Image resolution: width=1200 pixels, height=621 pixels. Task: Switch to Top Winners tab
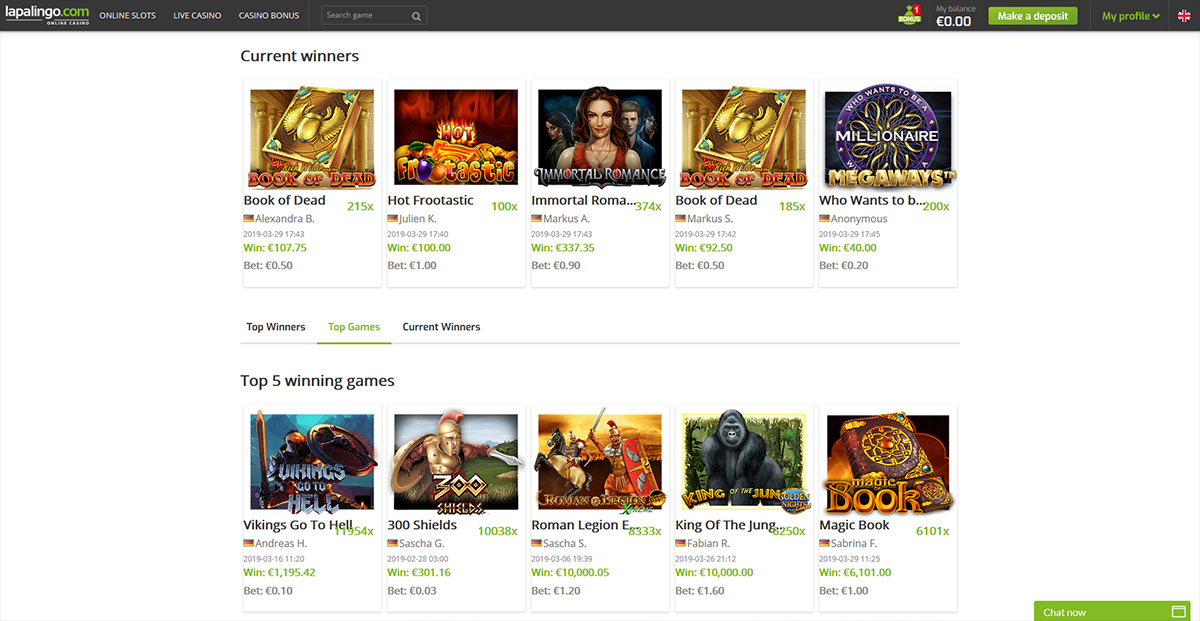tap(276, 327)
